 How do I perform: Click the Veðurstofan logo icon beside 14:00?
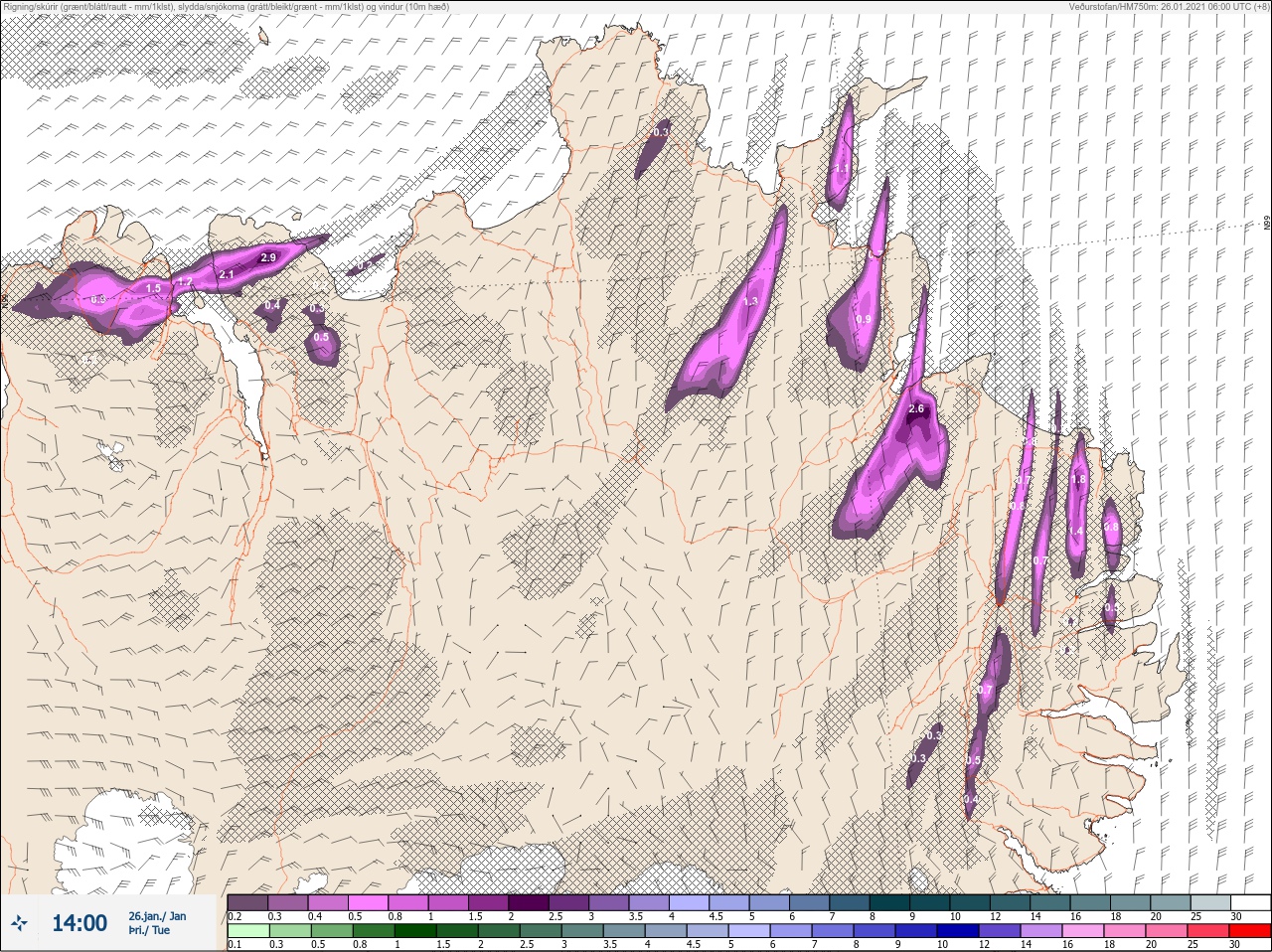19,923
